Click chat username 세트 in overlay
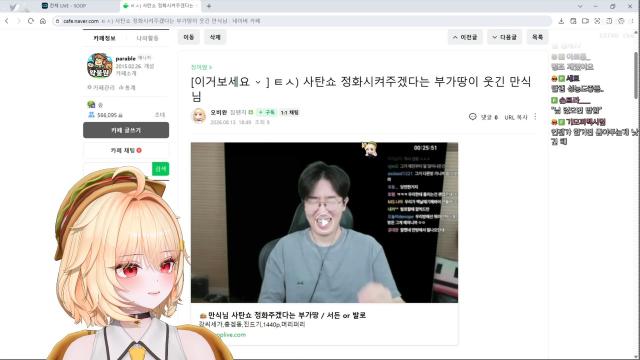The width and height of the screenshot is (640, 360). point(573,78)
